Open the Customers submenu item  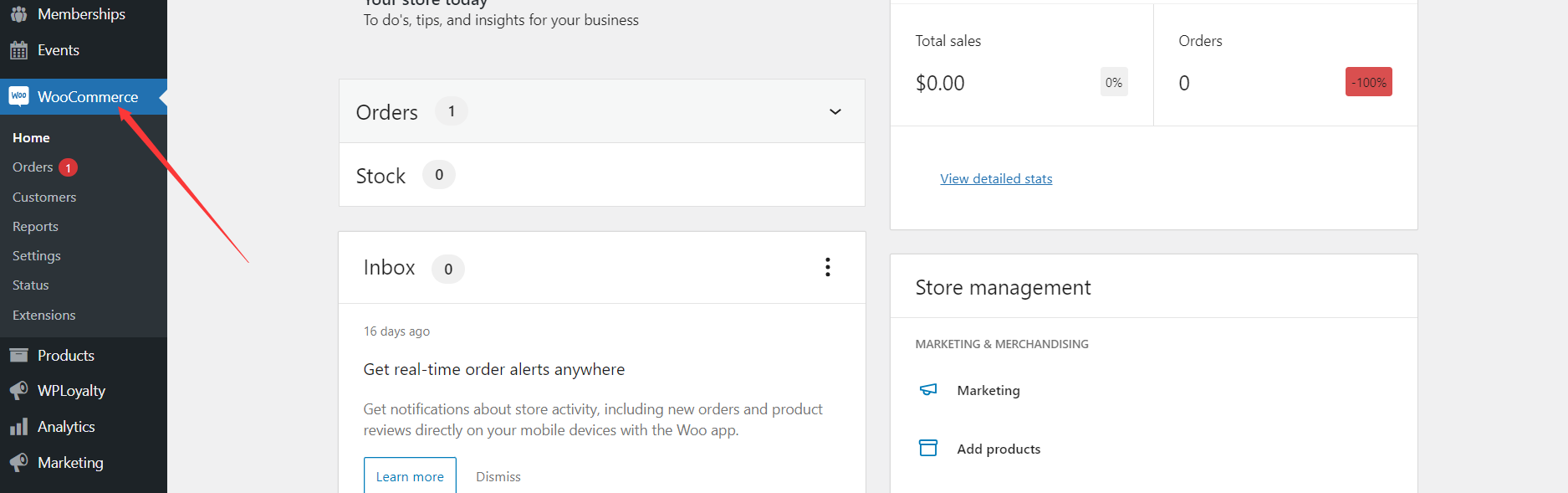[x=44, y=198]
